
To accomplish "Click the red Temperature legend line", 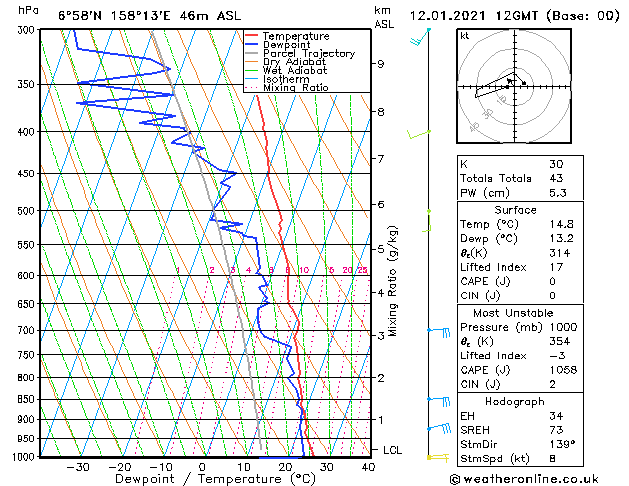I will pos(251,36).
